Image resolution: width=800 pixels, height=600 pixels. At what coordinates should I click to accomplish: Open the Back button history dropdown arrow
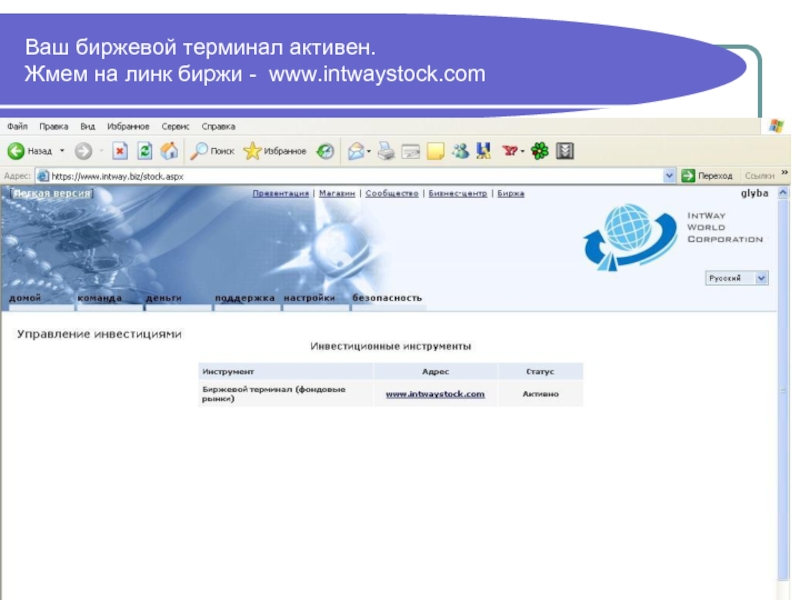[62, 151]
